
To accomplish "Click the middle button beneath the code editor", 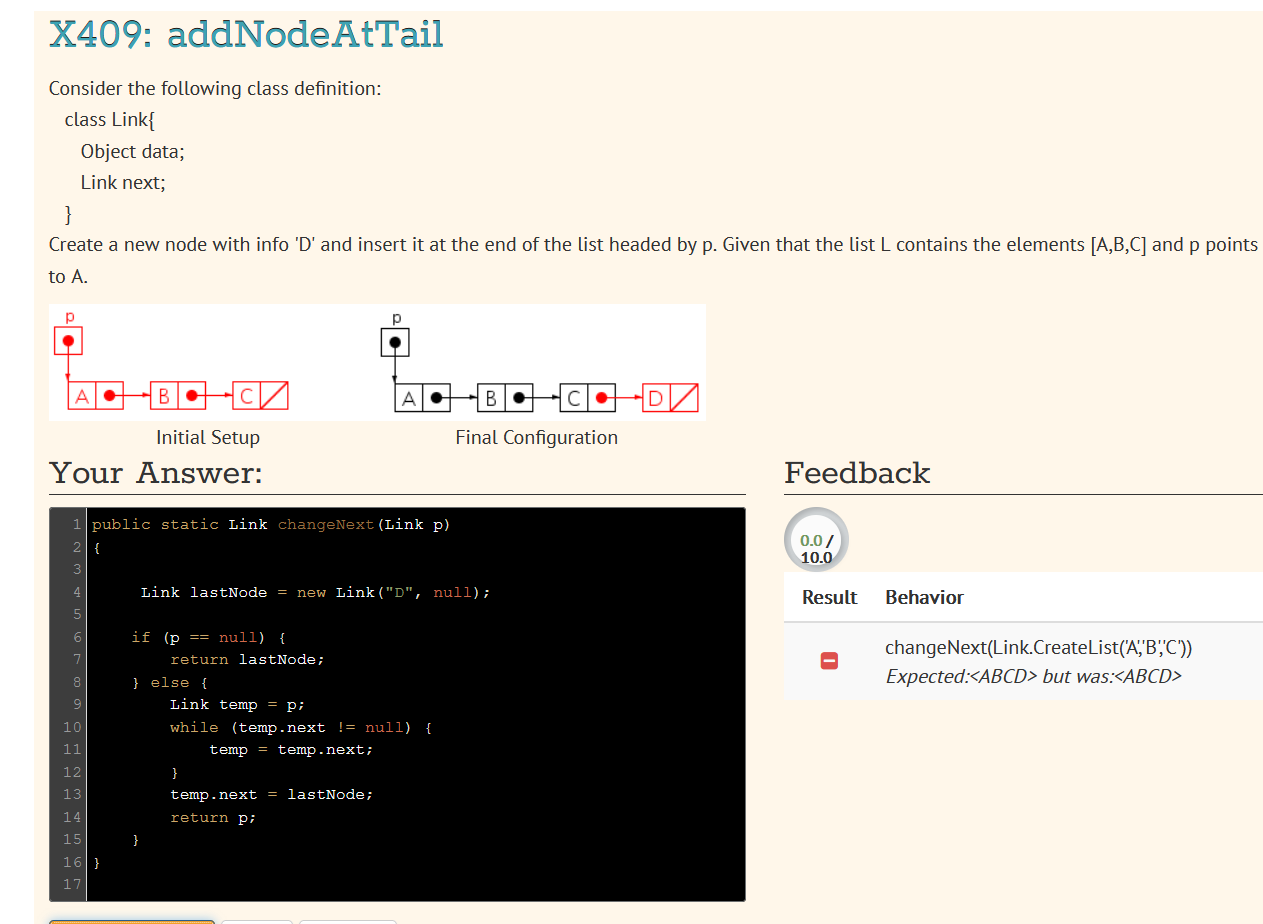I will (256, 918).
